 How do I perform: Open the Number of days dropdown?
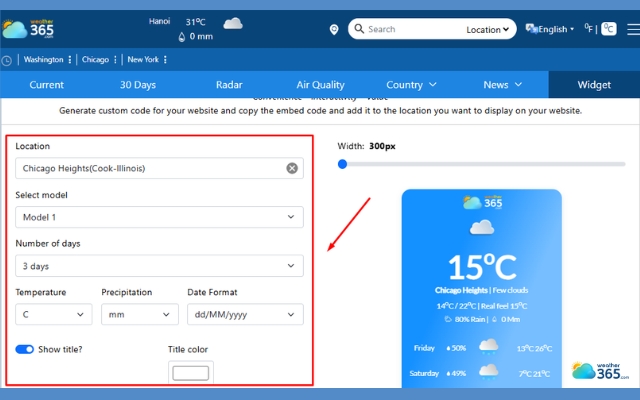pyautogui.click(x=159, y=266)
